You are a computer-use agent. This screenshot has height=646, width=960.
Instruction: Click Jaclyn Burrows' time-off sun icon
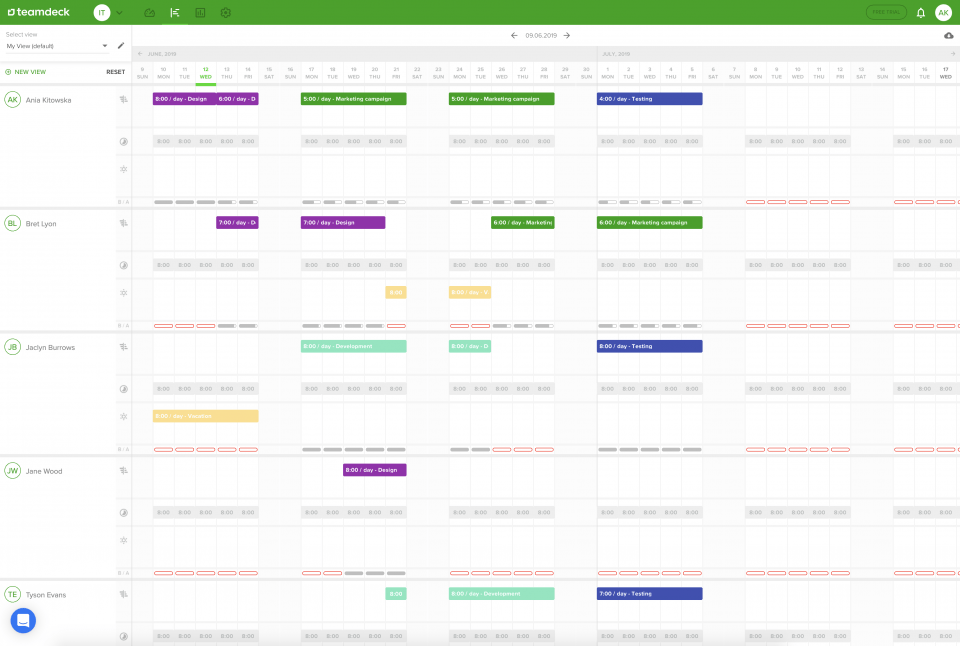pyautogui.click(x=124, y=416)
